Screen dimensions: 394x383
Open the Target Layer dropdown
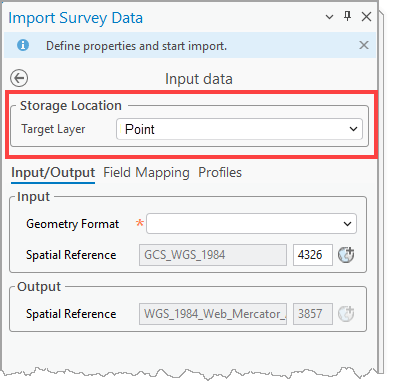point(239,129)
